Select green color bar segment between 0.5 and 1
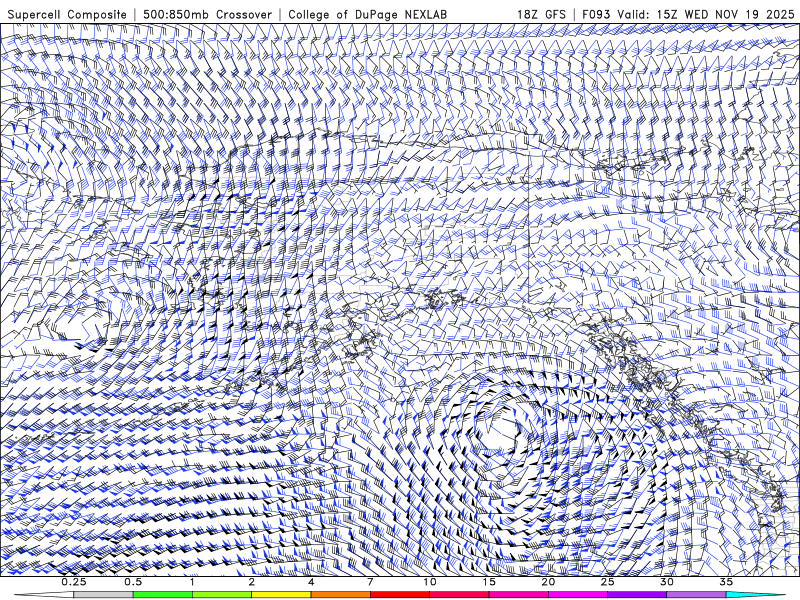Image resolution: width=800 pixels, height=600 pixels. coord(162,595)
